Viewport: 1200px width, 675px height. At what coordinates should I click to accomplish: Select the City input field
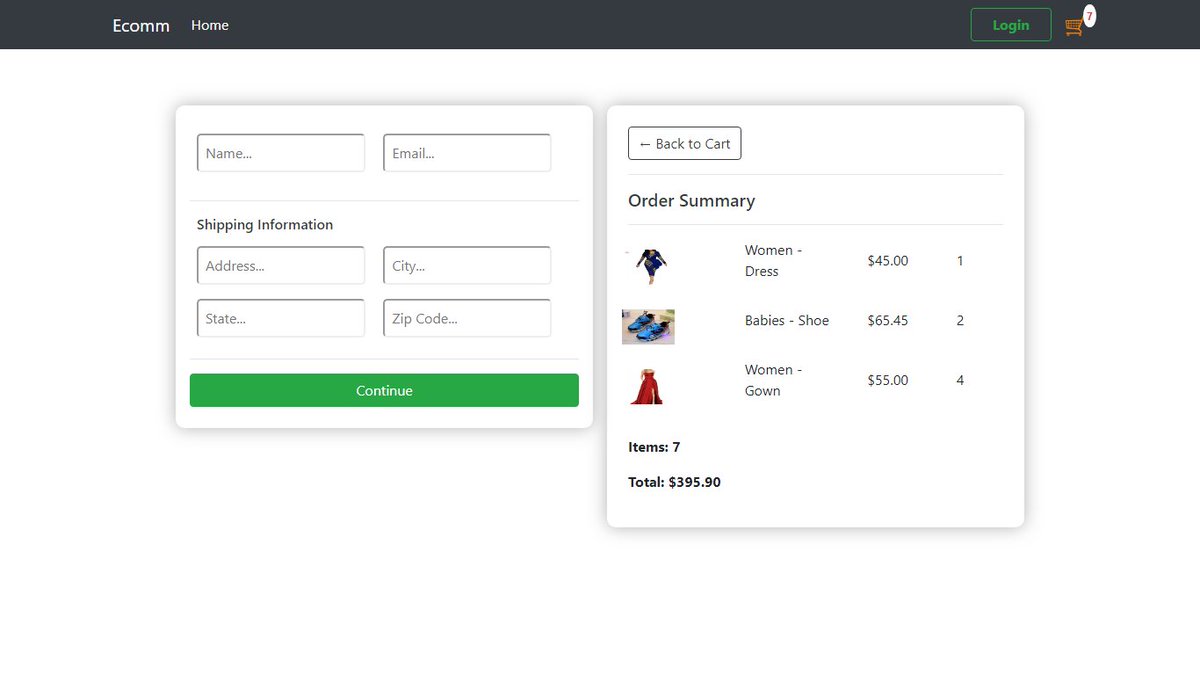[467, 266]
